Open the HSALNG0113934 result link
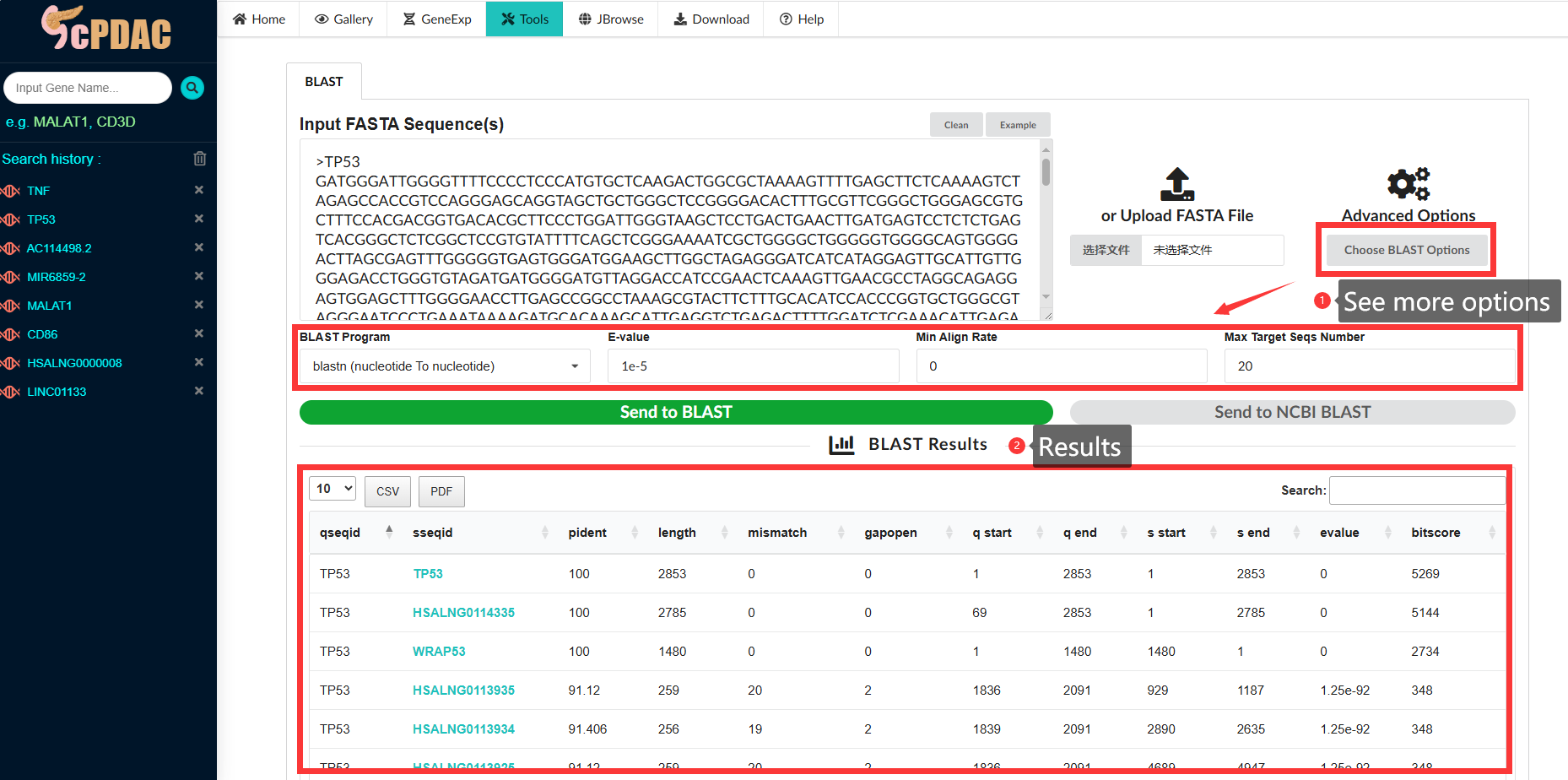 point(463,729)
